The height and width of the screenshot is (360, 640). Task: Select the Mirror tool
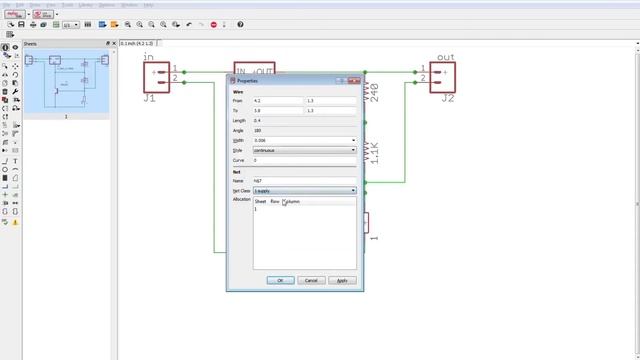(5, 75)
